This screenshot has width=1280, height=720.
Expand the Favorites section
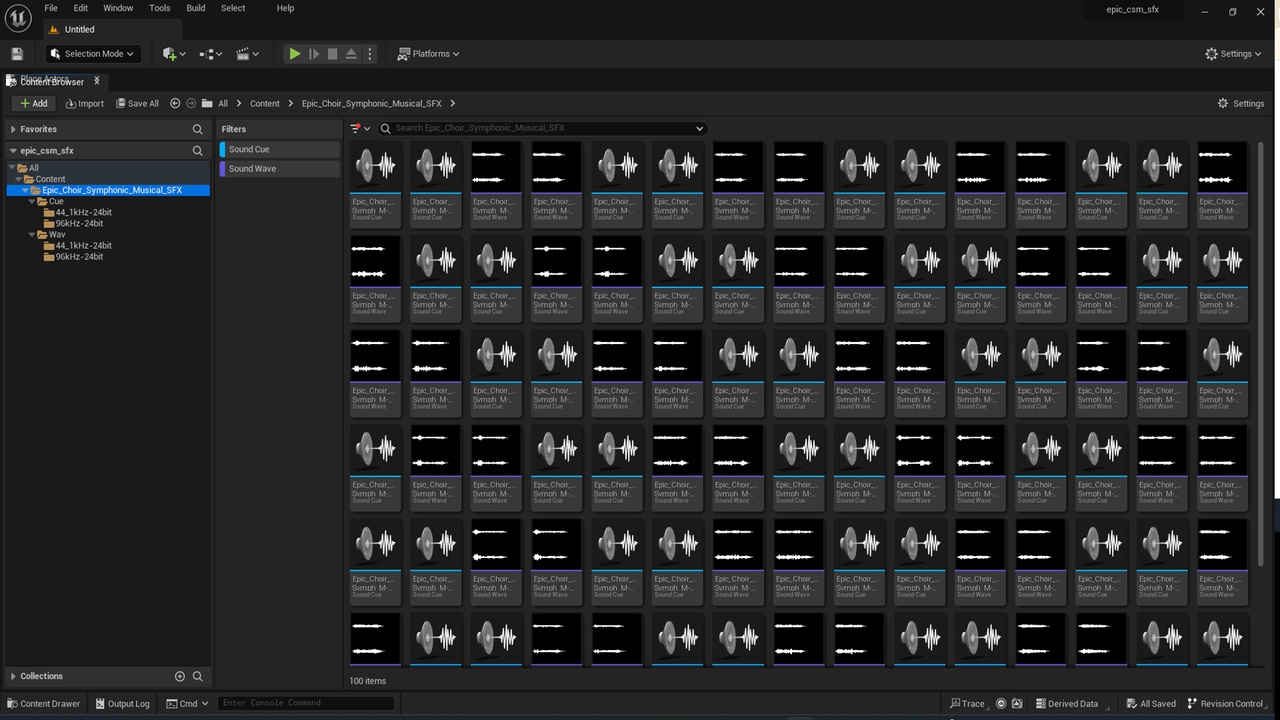coord(13,129)
